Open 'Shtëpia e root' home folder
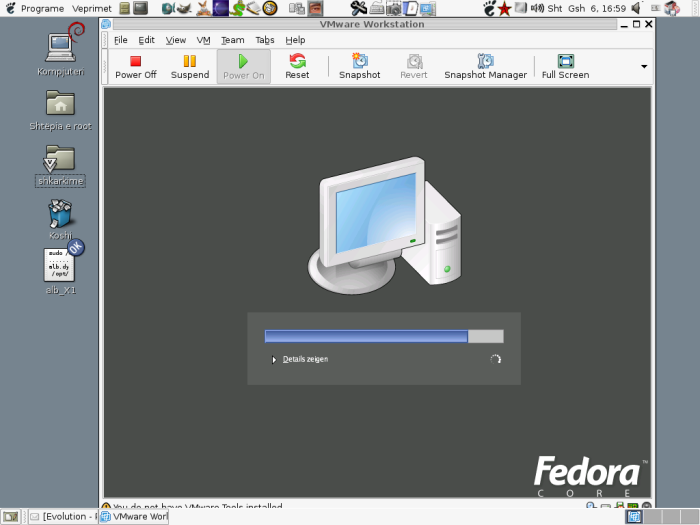The image size is (700, 525). click(60, 110)
